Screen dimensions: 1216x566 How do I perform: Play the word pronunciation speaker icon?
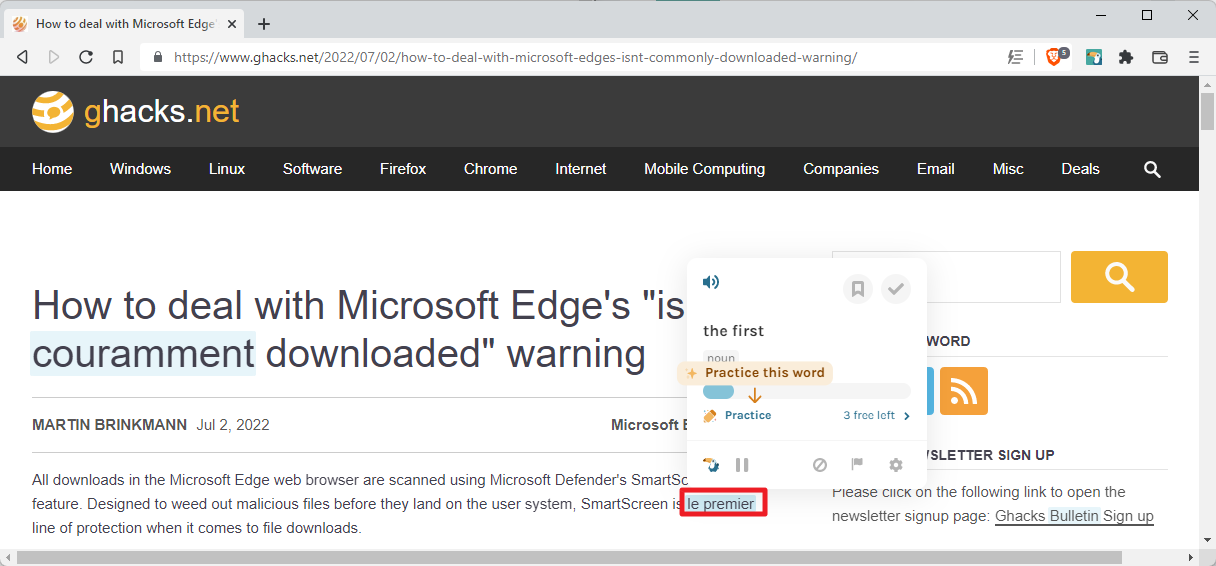pos(711,283)
